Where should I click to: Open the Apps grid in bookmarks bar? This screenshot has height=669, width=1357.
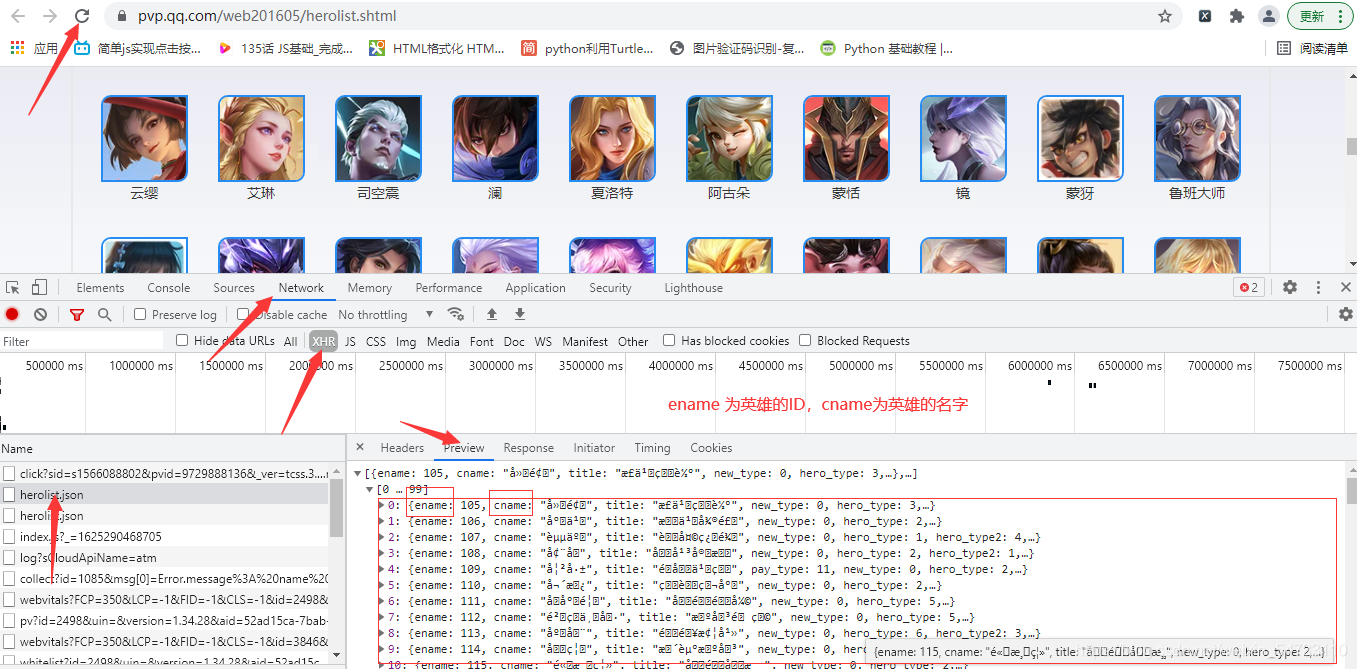coord(34,48)
